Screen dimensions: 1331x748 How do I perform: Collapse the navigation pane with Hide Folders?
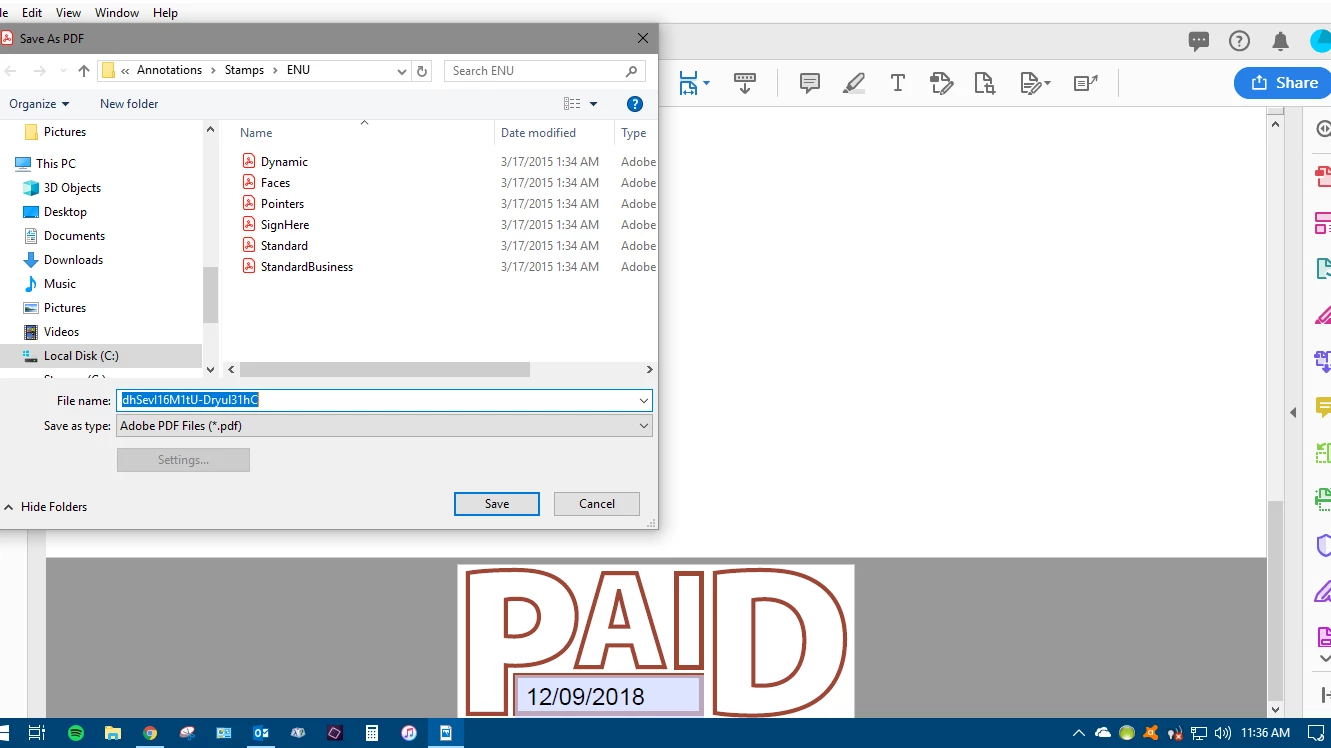coord(45,507)
